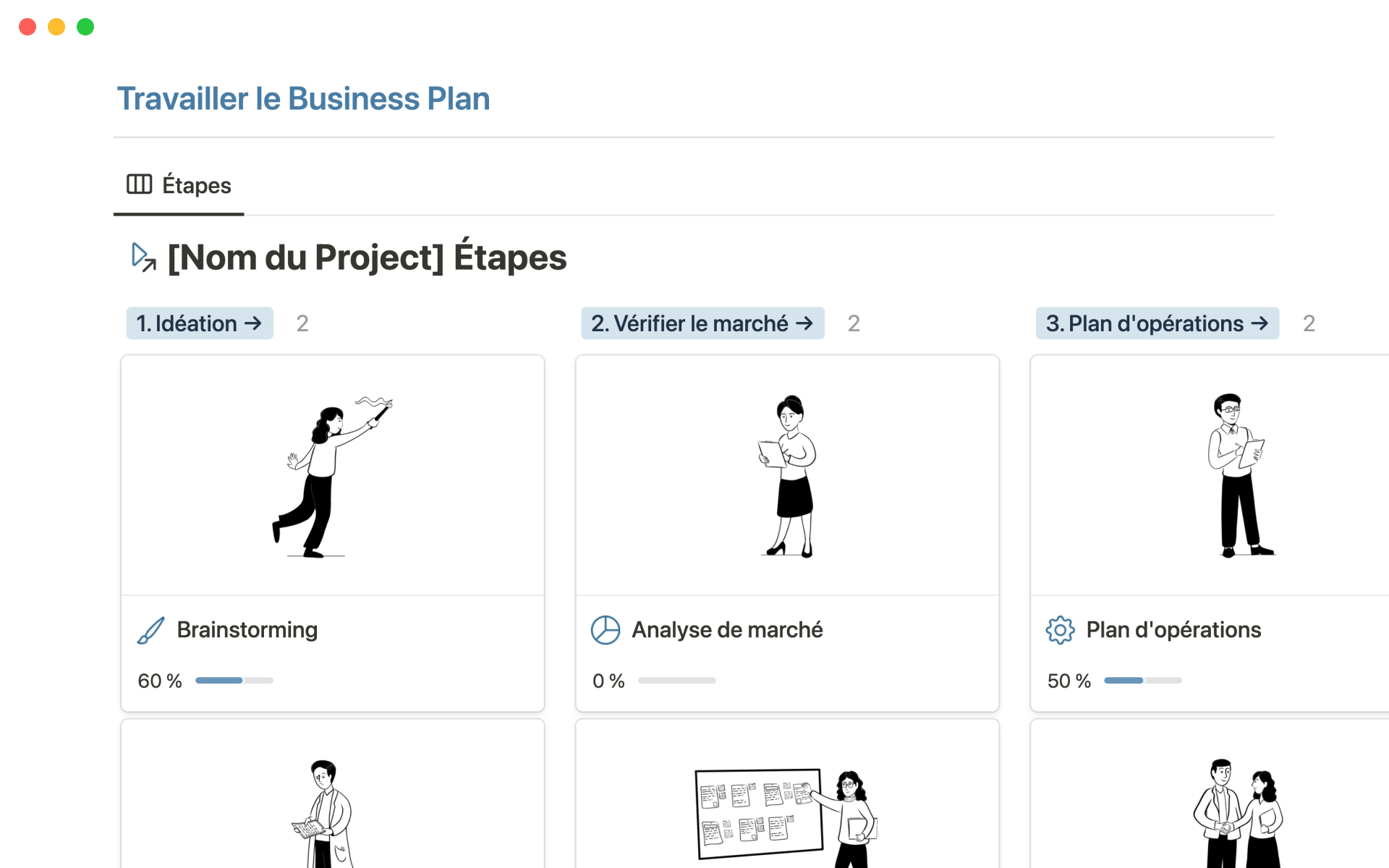Image resolution: width=1389 pixels, height=868 pixels.
Task: Click the arrow inside the 2. Vérifier le marché tag
Action: [805, 323]
